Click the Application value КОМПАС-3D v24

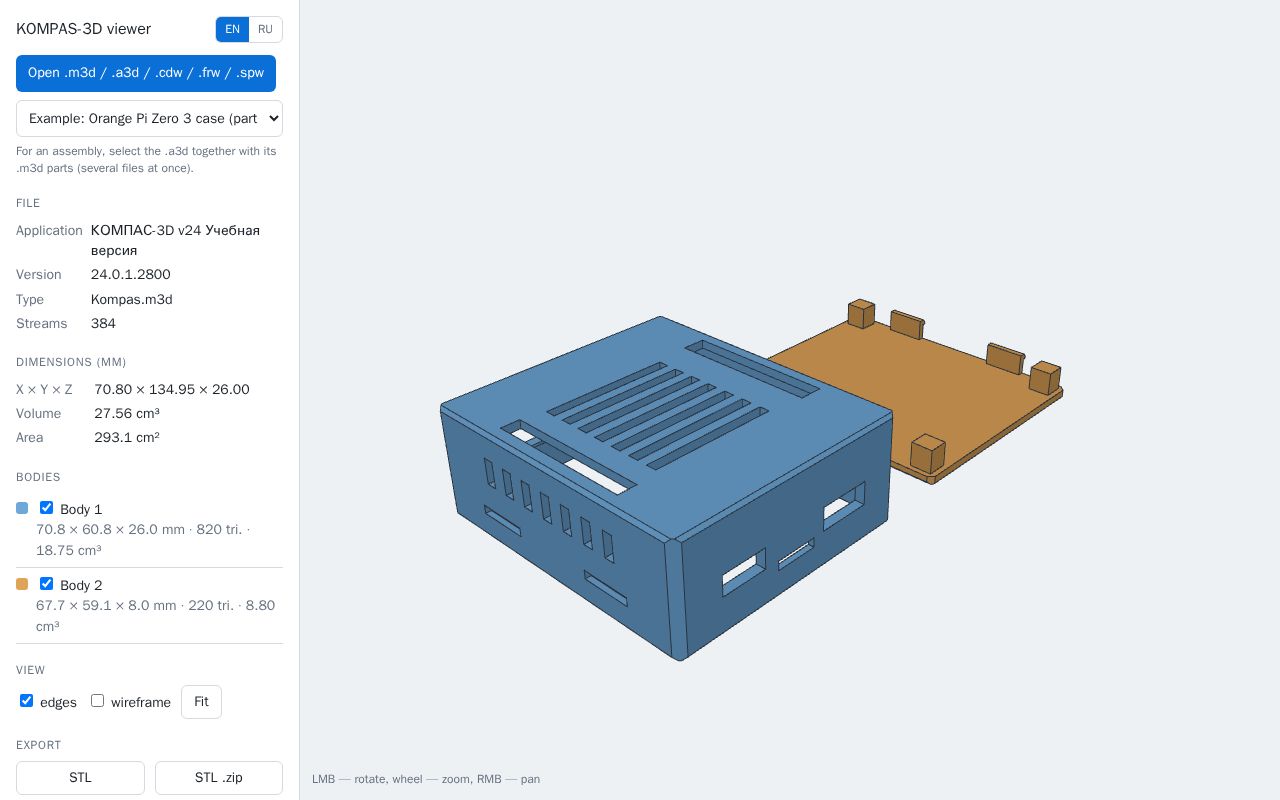[175, 240]
